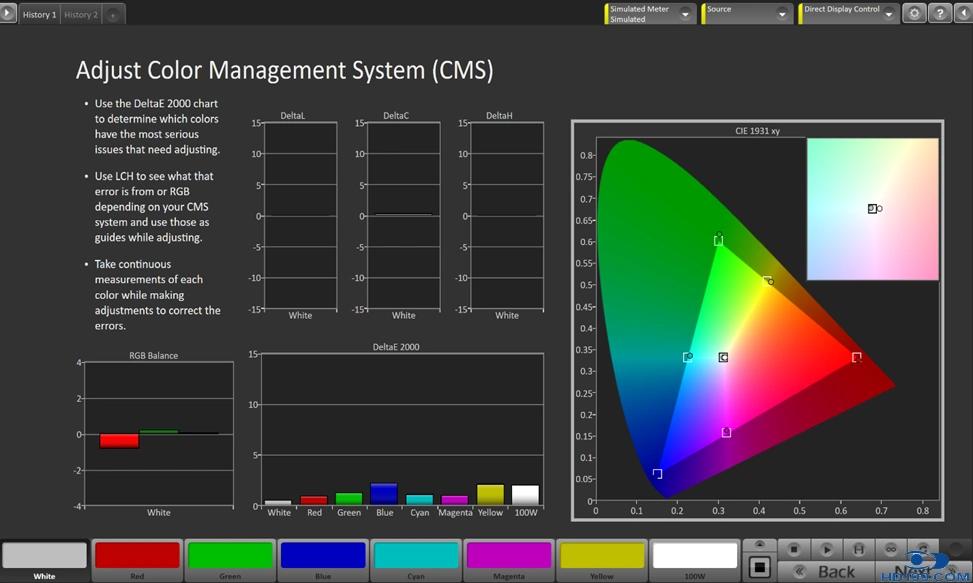
Task: Open the Source dropdown
Action: [783, 14]
